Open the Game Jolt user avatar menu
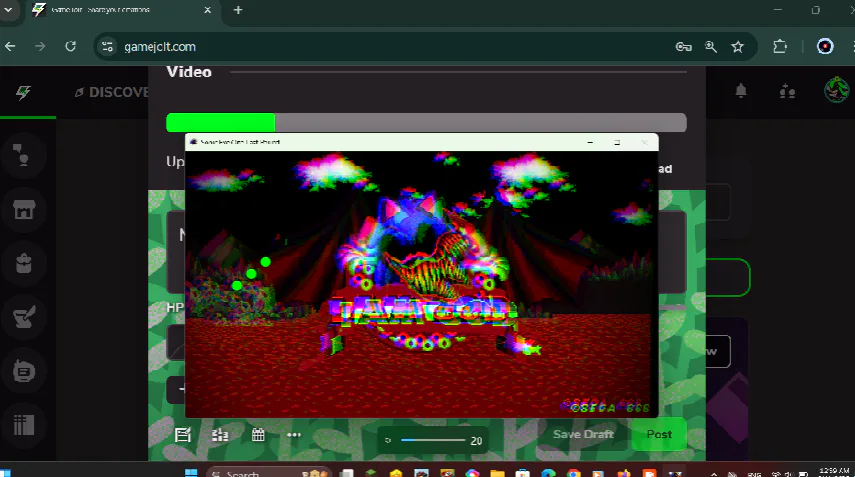855x477 pixels. pos(836,90)
